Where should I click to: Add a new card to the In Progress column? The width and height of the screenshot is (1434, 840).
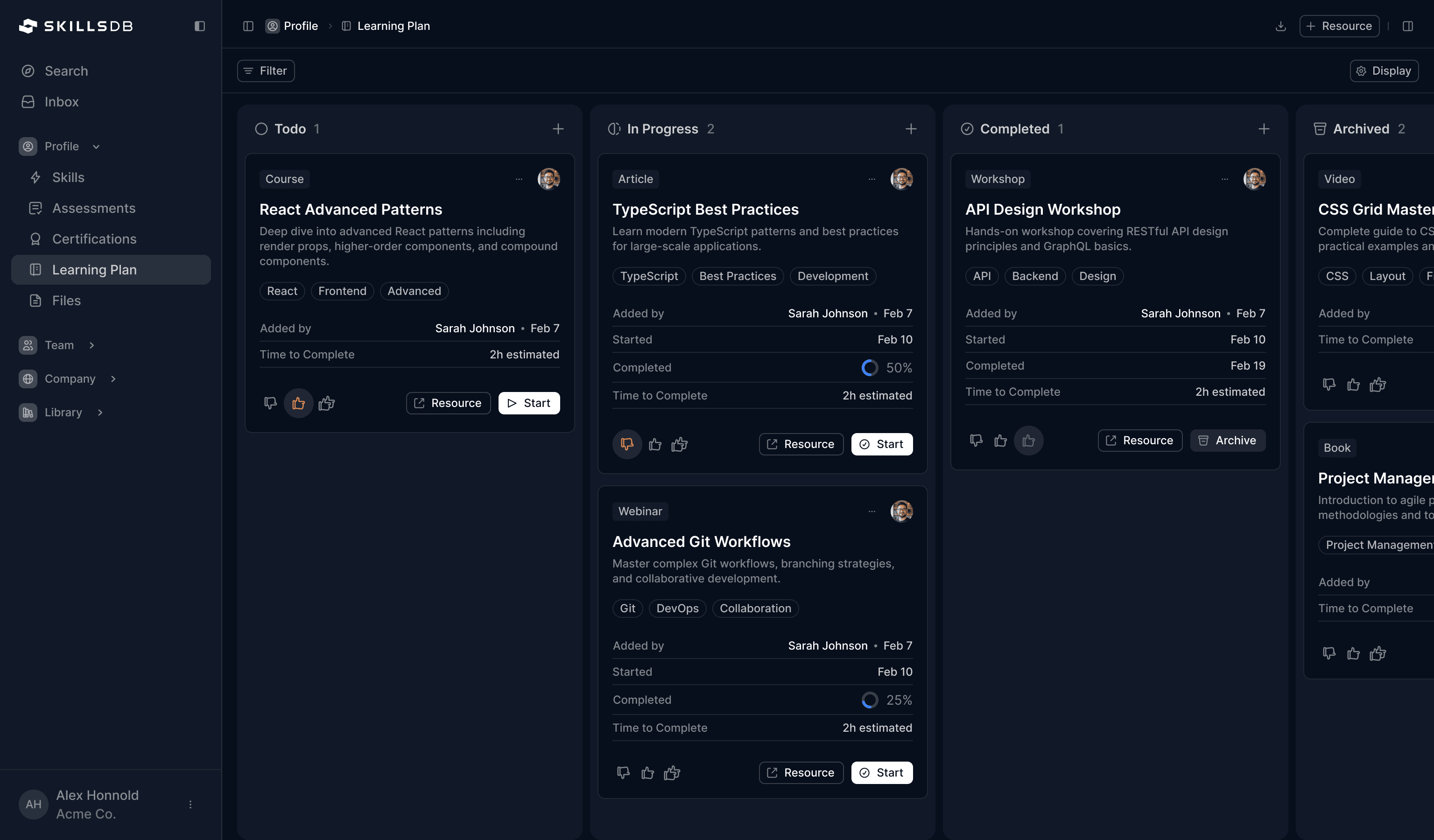[x=910, y=128]
